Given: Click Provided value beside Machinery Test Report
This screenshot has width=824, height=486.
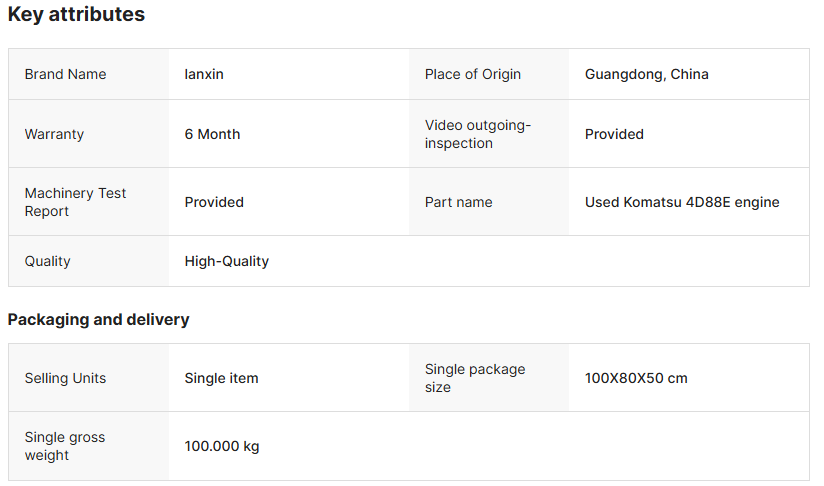Looking at the screenshot, I should [214, 202].
